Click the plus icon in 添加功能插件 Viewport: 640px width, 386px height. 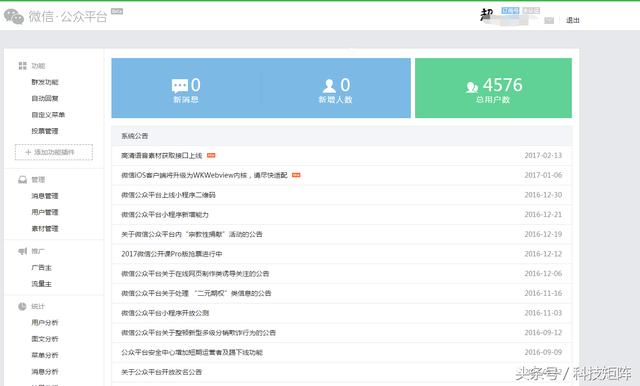coord(28,152)
